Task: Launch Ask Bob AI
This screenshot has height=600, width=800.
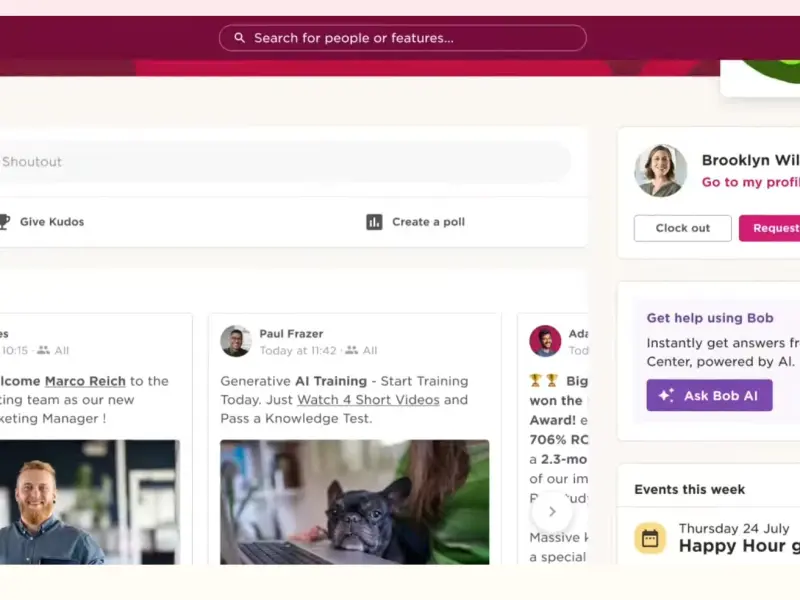Action: [x=709, y=396]
